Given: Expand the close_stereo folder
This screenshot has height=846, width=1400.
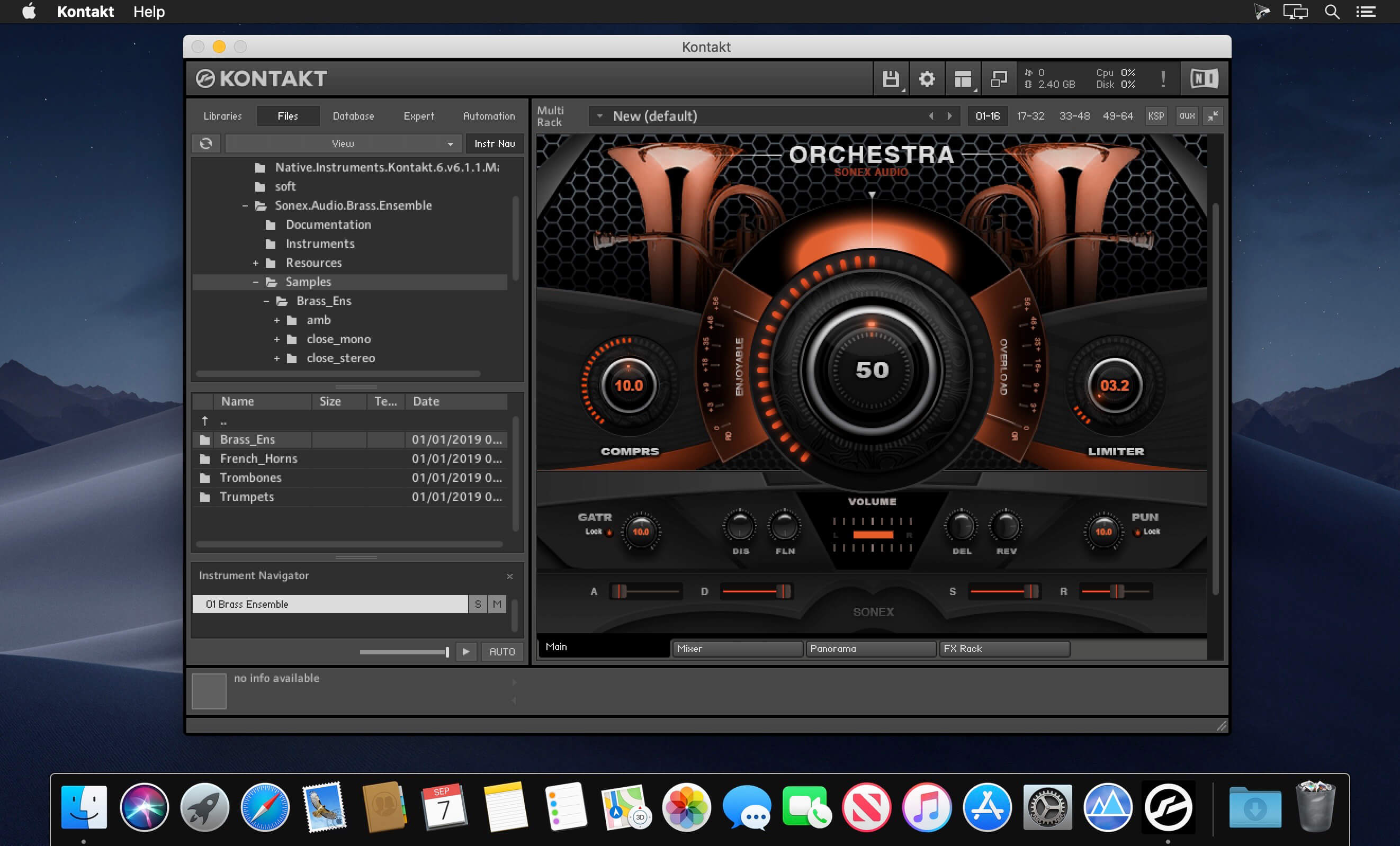Looking at the screenshot, I should coord(277,358).
